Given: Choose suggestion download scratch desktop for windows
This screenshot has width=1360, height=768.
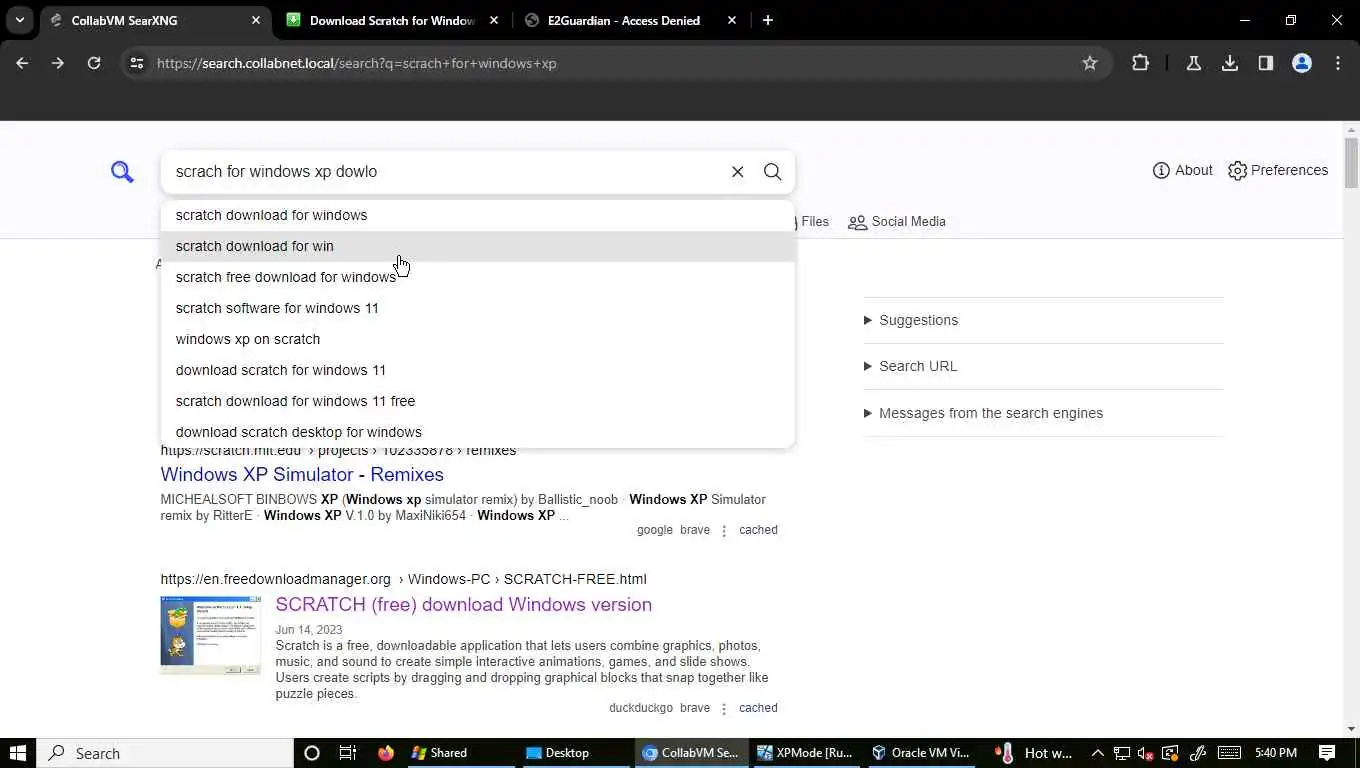Looking at the screenshot, I should coord(478,432).
